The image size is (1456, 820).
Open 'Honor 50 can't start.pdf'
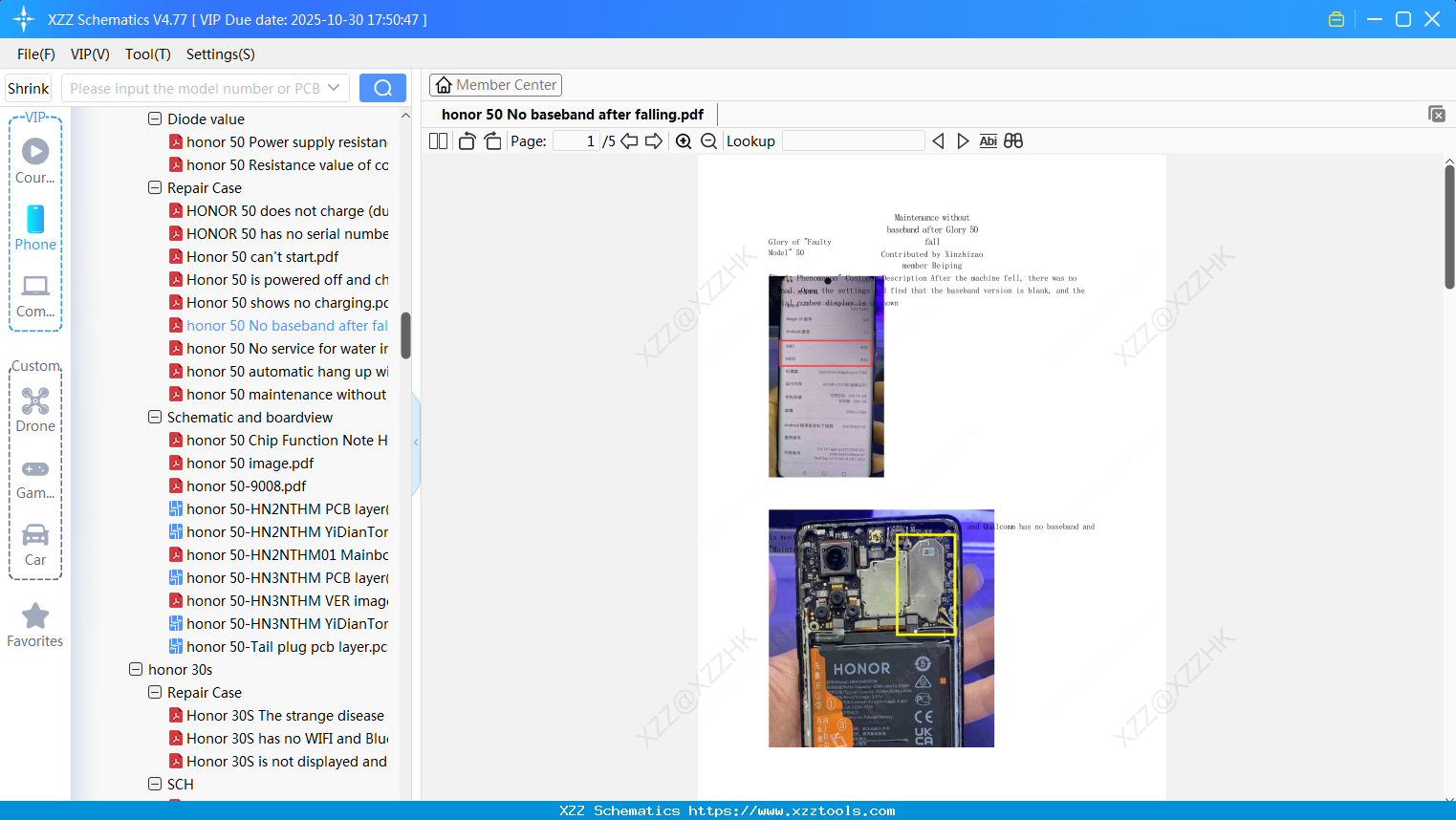(253, 257)
